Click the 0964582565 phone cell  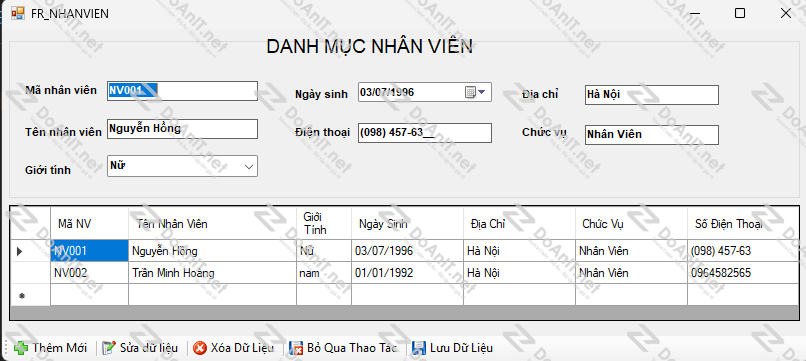tap(743, 273)
